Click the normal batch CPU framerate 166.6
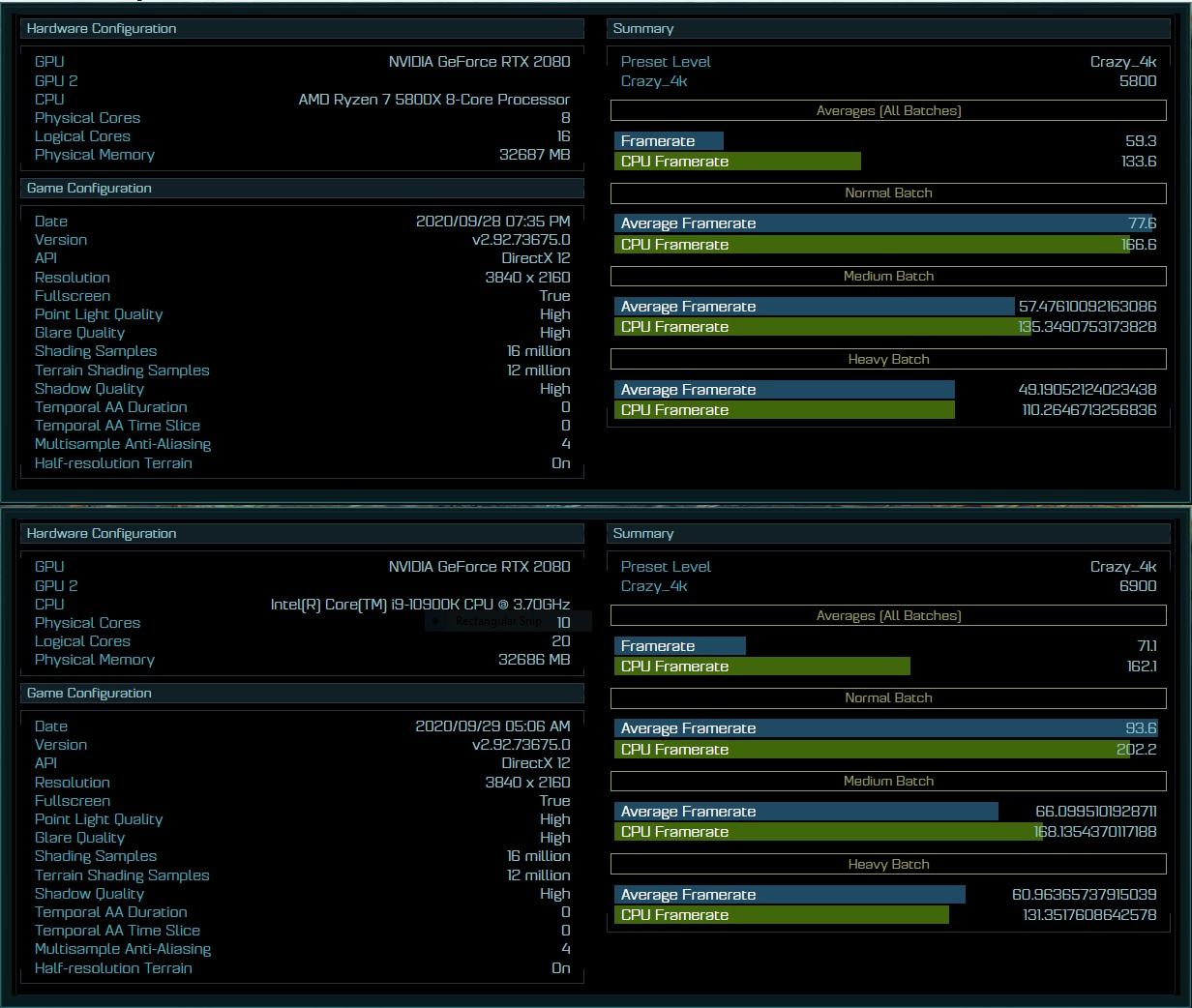The image size is (1192, 1008). [1139, 245]
